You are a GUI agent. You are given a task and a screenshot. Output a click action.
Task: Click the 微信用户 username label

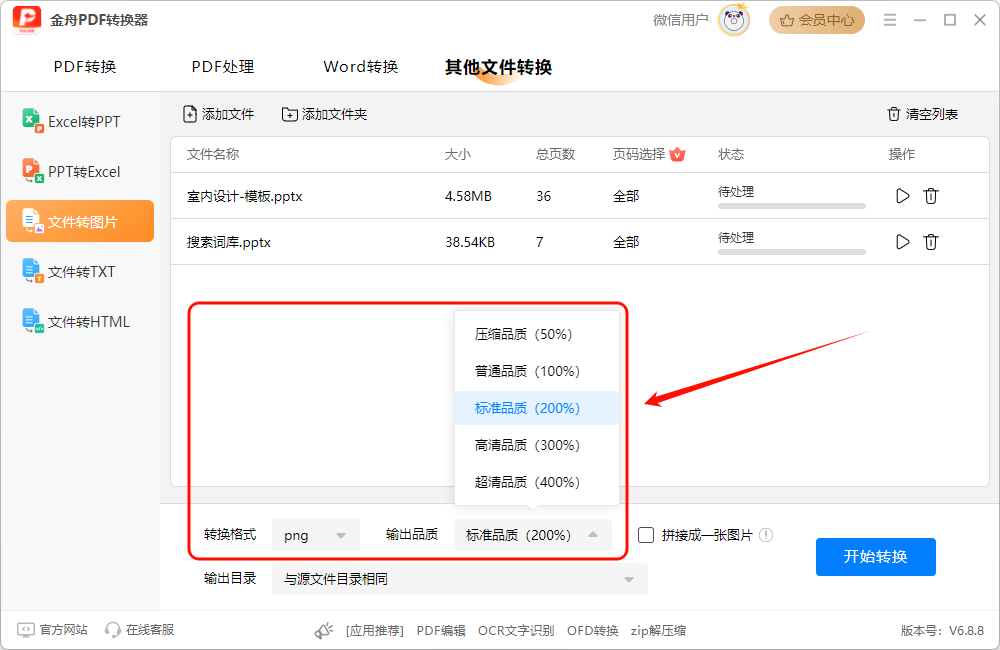(680, 20)
